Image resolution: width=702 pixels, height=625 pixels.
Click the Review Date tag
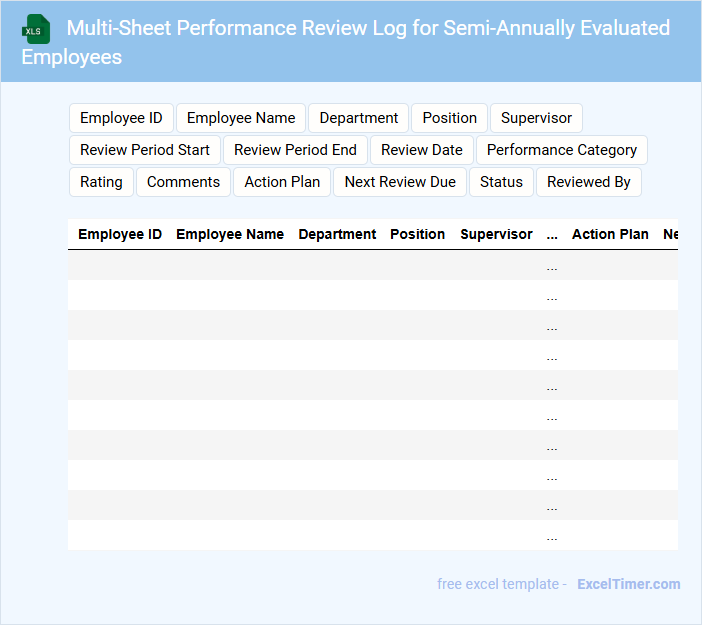pos(422,150)
